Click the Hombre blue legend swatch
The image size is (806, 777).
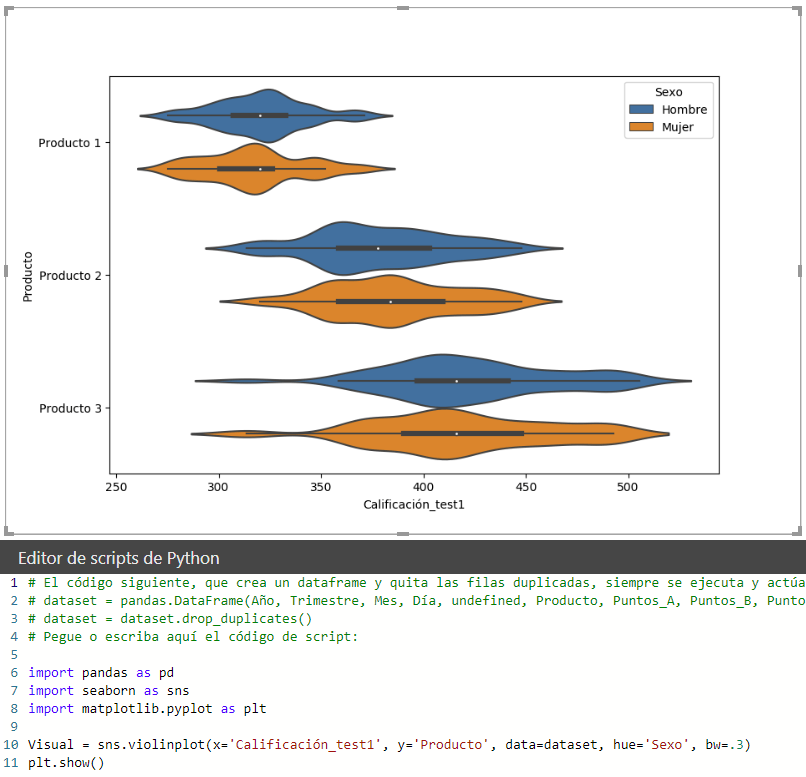(641, 109)
